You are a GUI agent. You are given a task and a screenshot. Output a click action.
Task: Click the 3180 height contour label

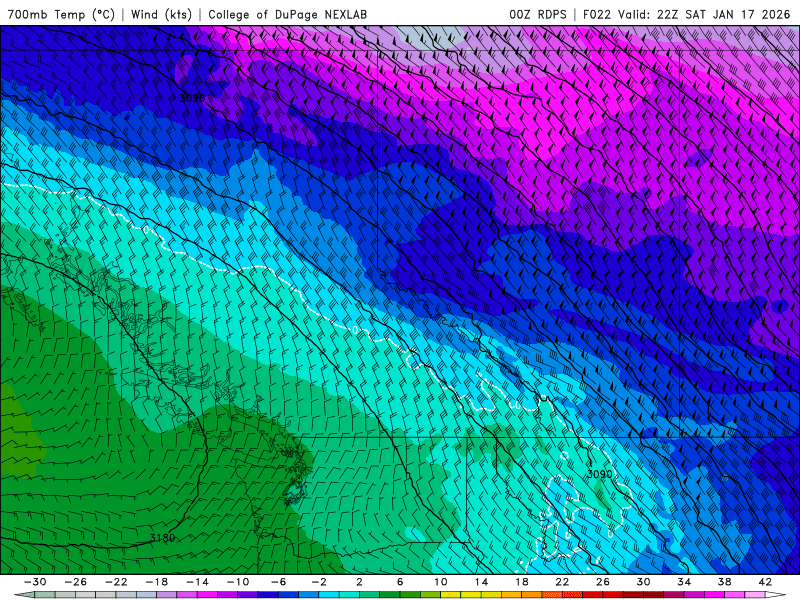point(163,538)
